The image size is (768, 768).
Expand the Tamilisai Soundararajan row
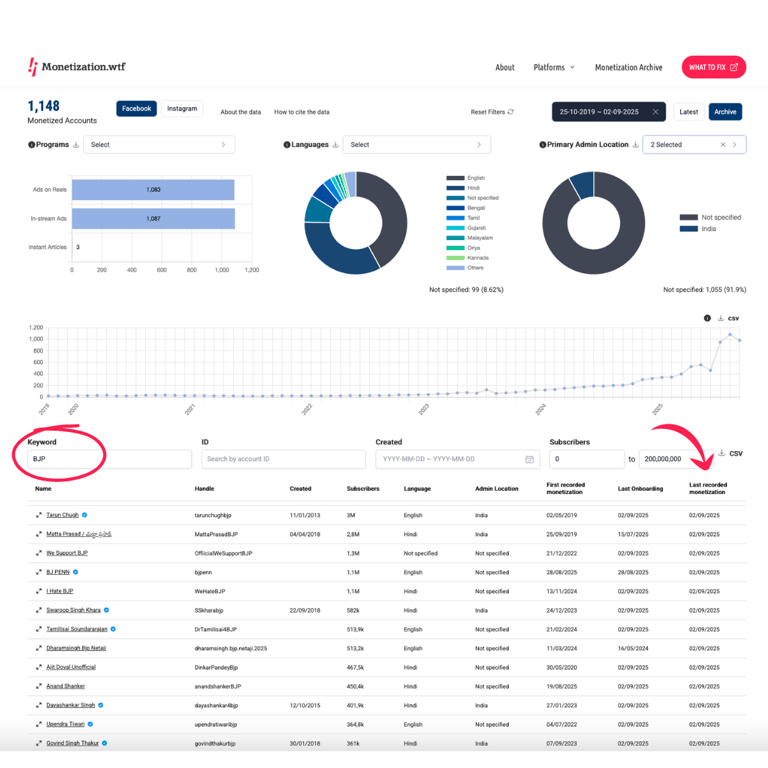(x=39, y=629)
